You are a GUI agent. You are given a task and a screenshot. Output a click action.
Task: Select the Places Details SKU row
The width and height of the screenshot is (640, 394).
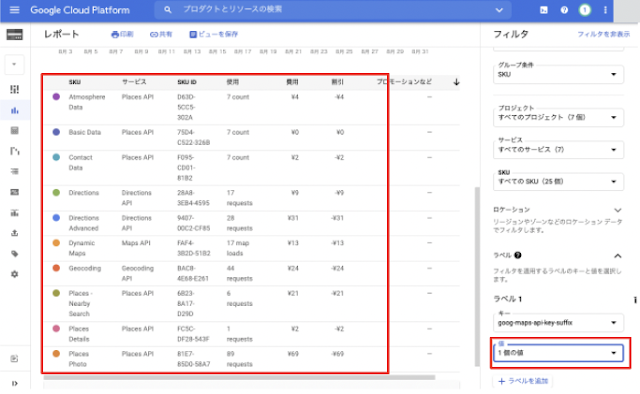pyautogui.click(x=251, y=334)
